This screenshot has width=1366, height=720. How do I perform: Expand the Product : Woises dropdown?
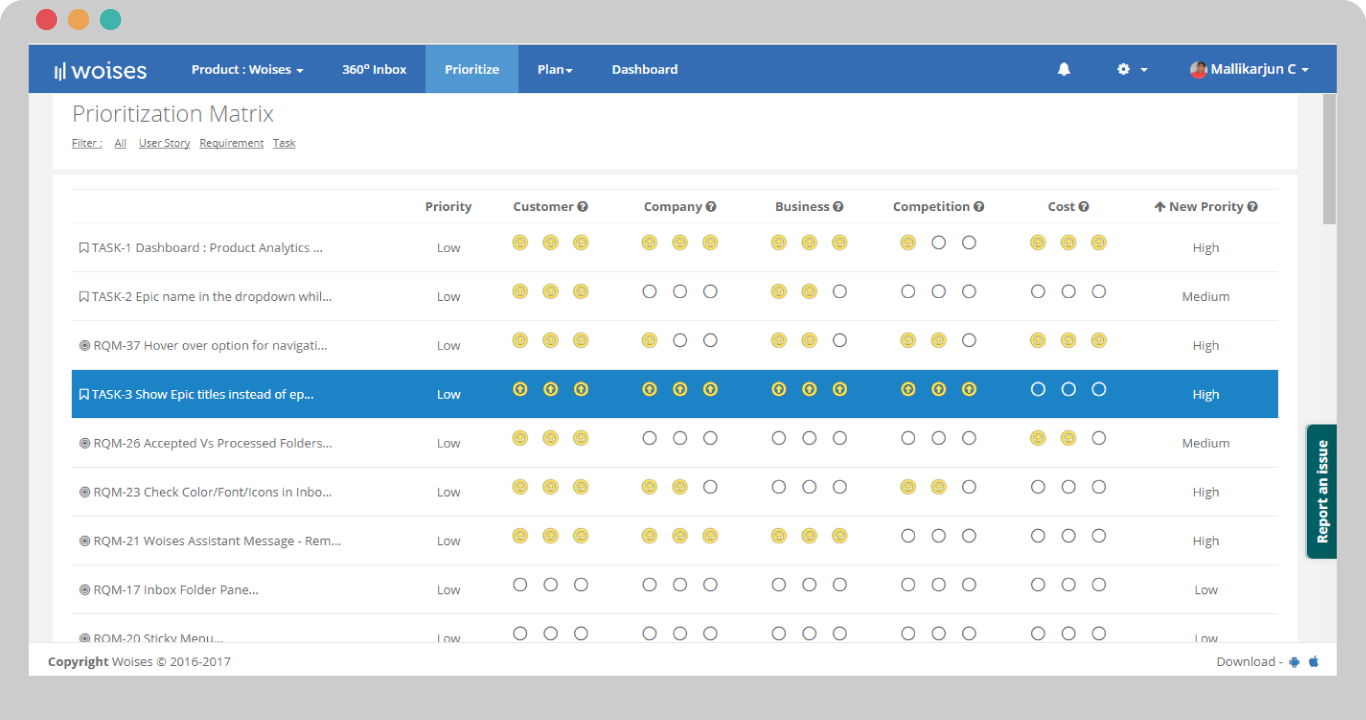pyautogui.click(x=247, y=69)
